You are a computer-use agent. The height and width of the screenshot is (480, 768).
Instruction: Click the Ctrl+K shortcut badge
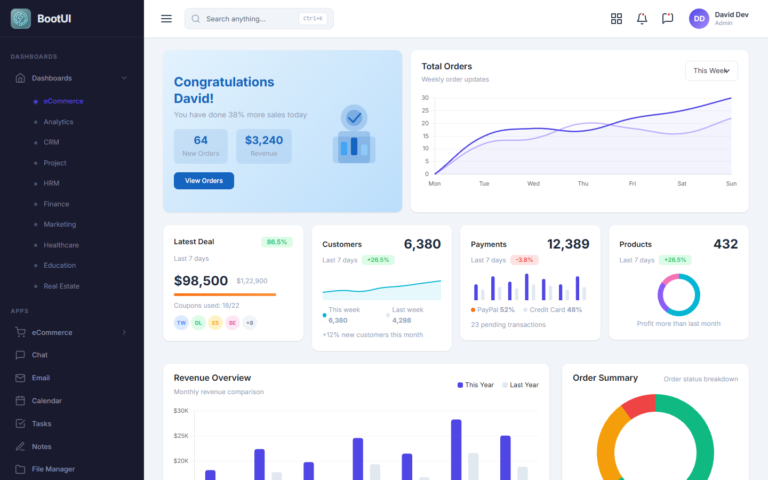312,19
